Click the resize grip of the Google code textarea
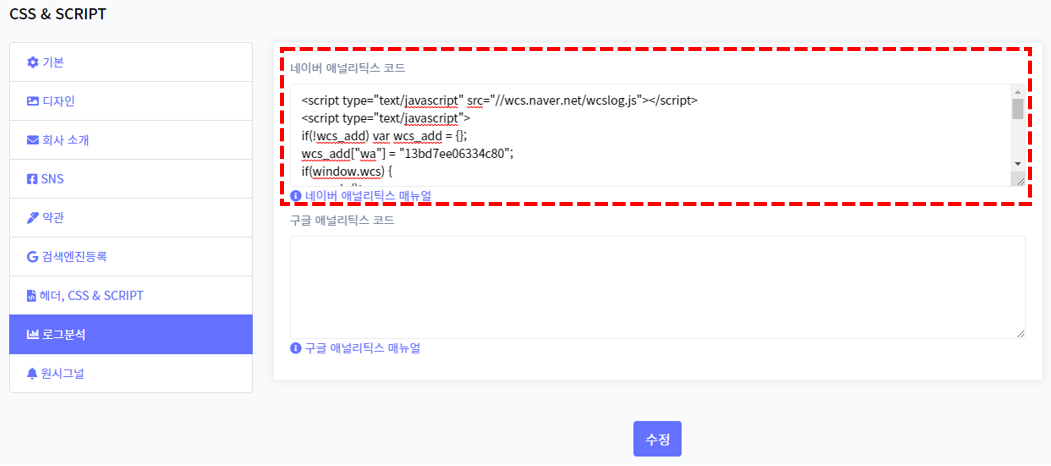 [x=1020, y=333]
